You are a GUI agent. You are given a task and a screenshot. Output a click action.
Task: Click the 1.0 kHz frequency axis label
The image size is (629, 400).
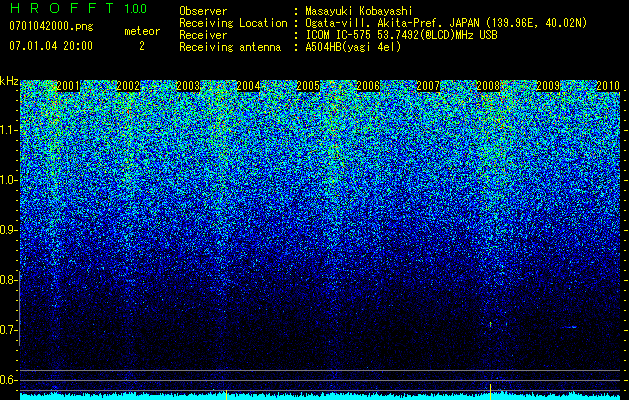point(8,180)
